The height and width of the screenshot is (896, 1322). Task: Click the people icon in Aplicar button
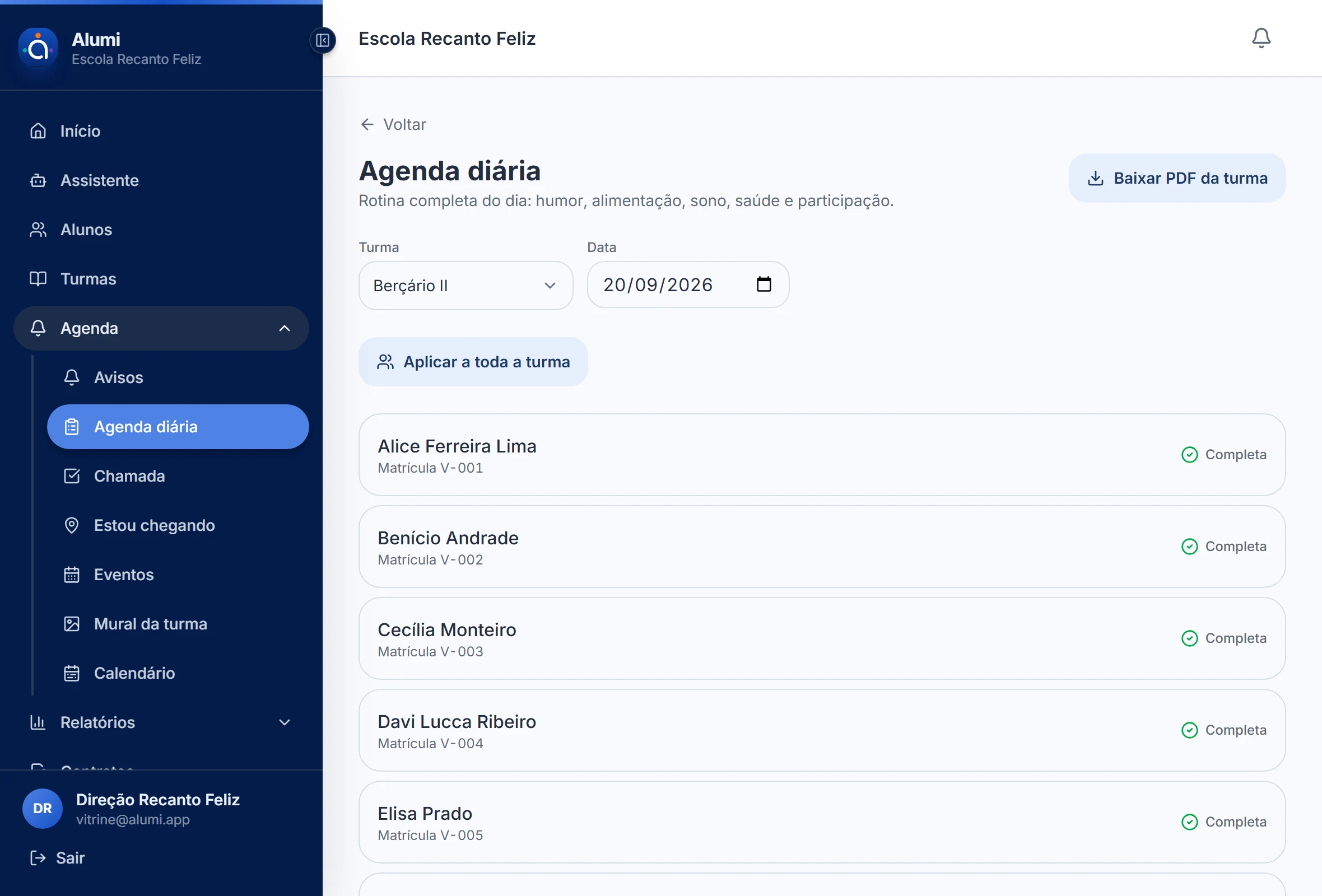coord(386,362)
